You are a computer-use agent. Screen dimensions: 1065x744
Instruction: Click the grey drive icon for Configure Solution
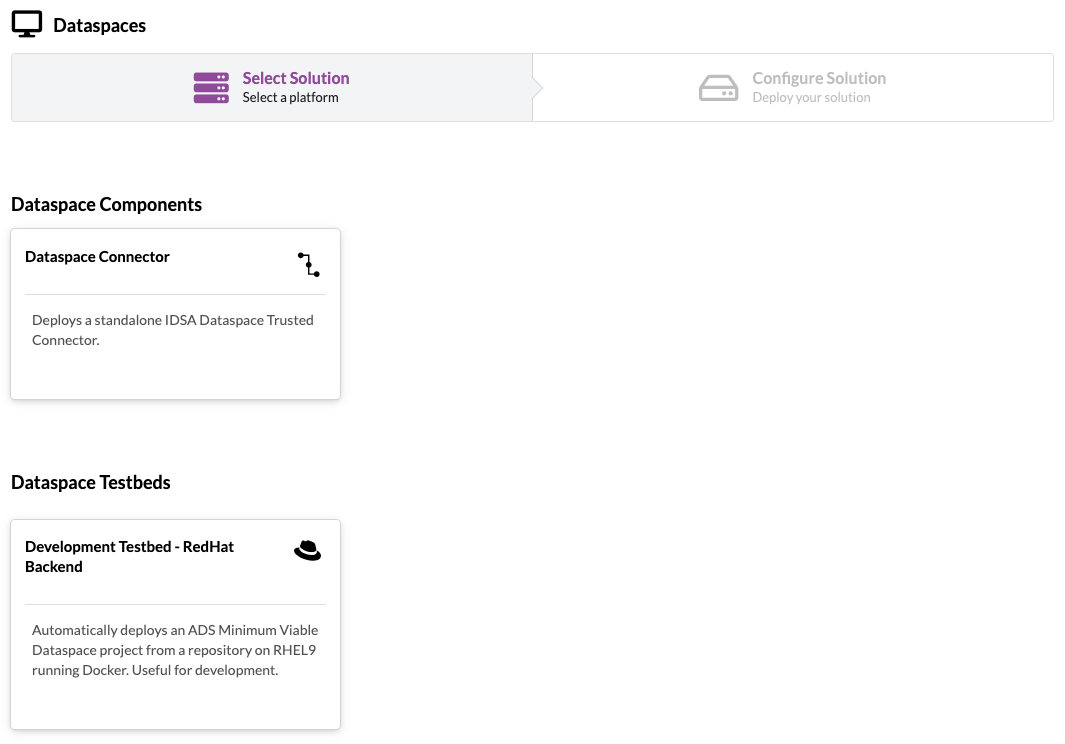click(x=719, y=88)
